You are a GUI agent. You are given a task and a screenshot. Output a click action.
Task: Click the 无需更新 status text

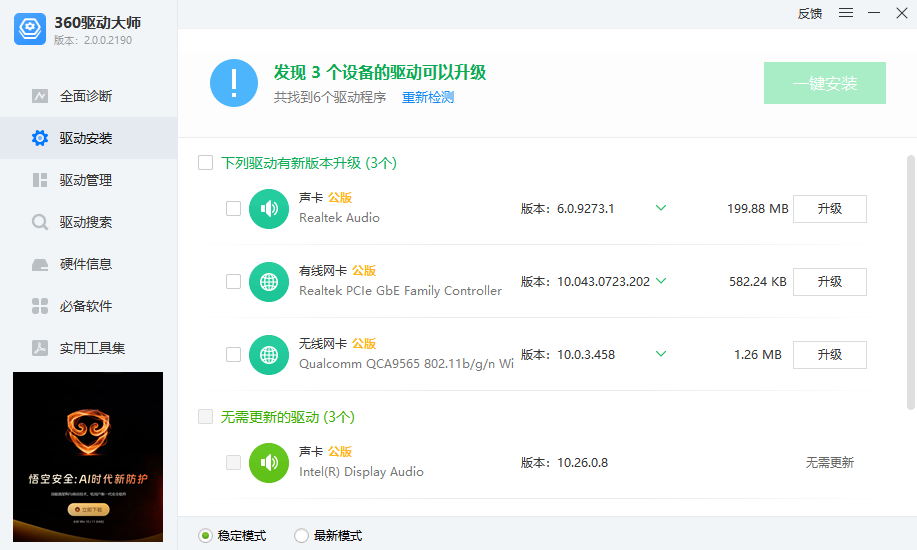tap(830, 463)
